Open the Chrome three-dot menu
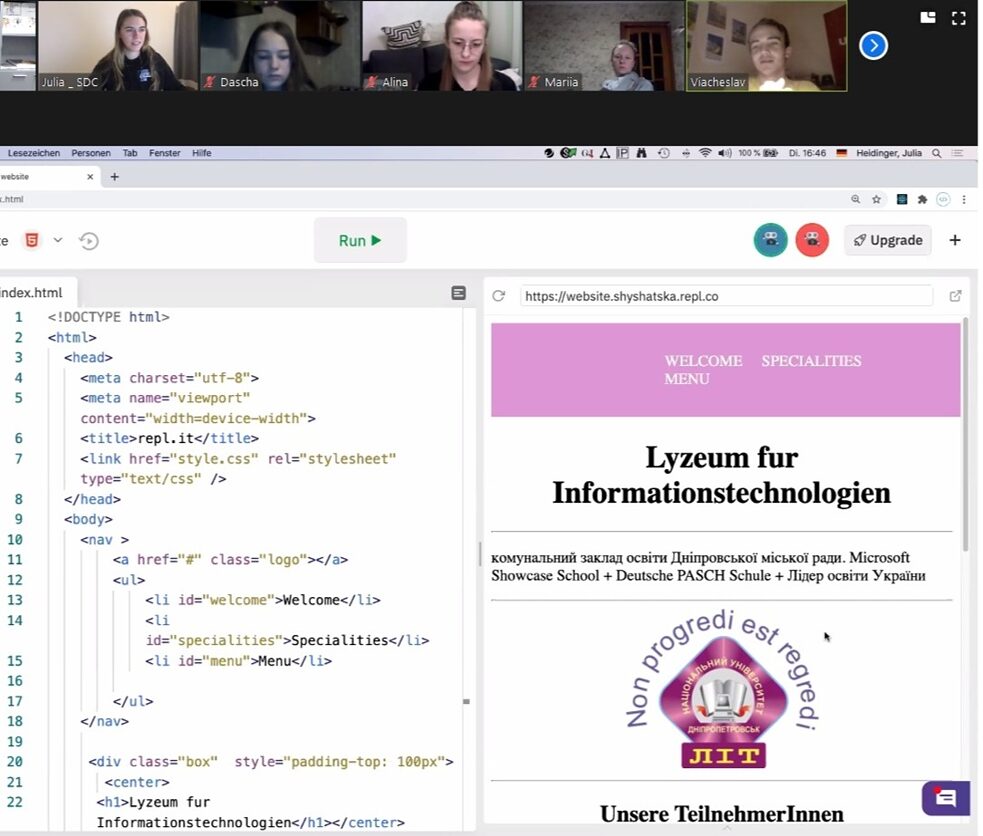Screen dimensions: 983x836 point(964,200)
